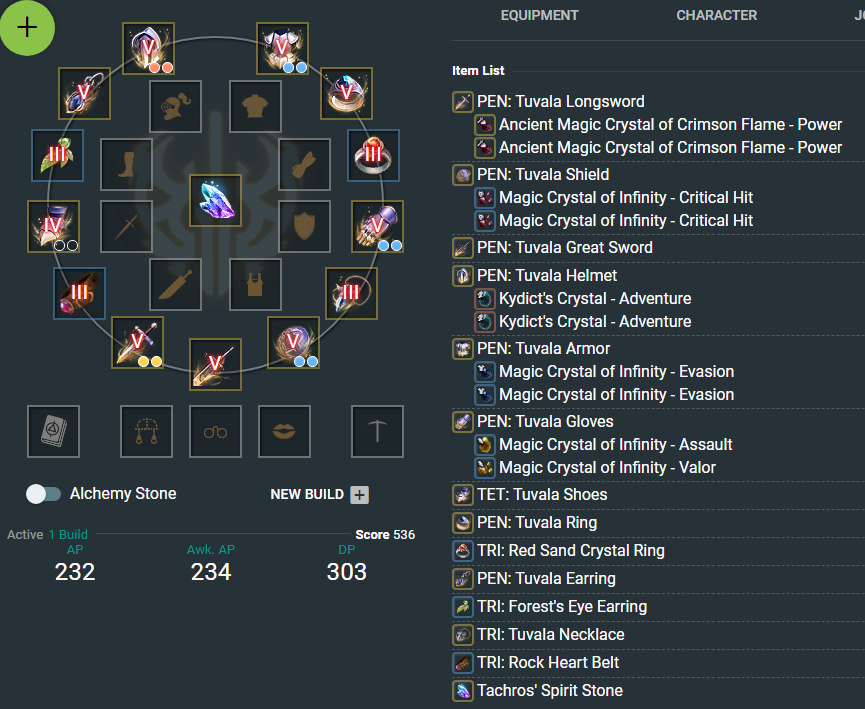Open the lips cosmetic slot

click(284, 431)
